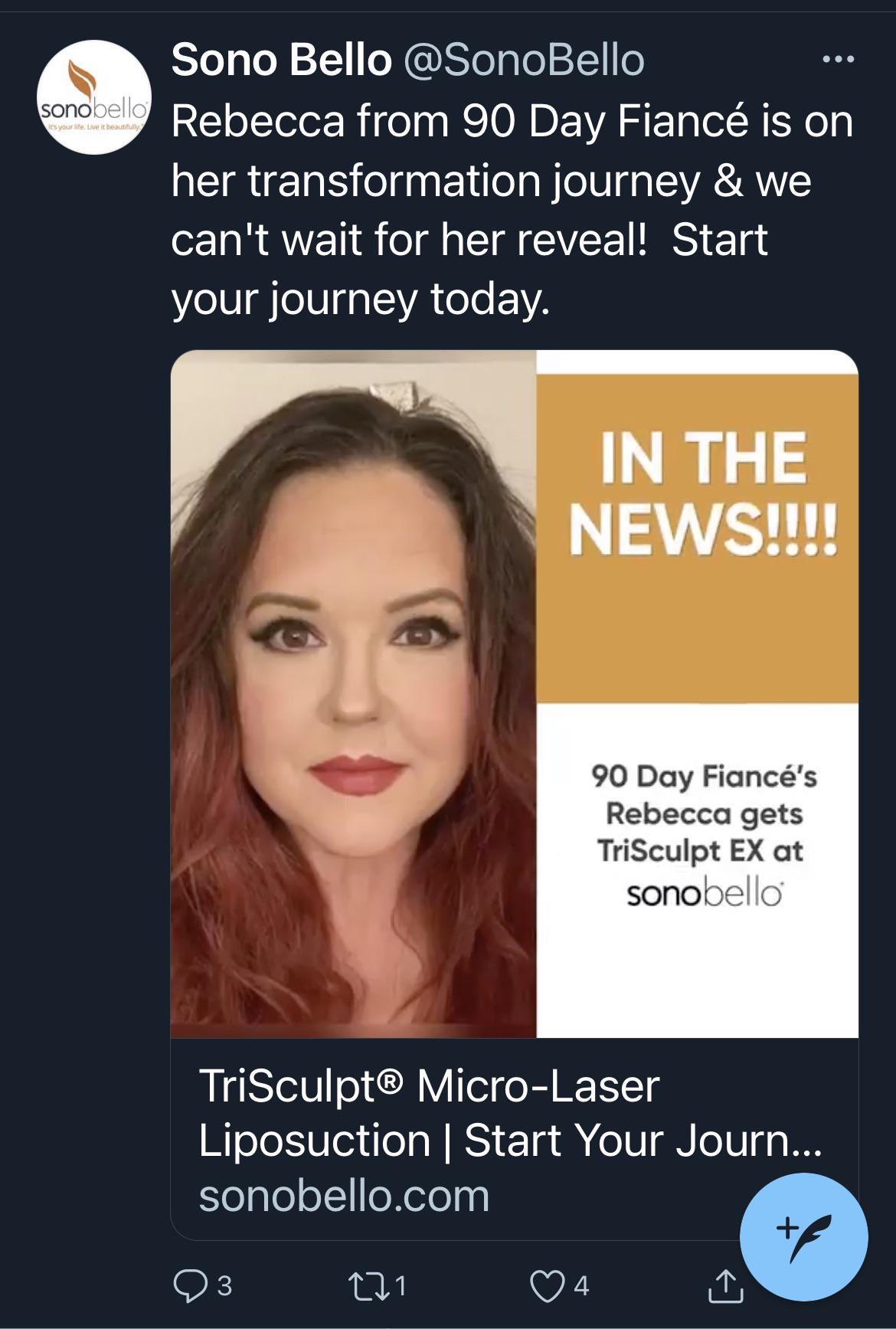
Task: Tap the @SonoBello handle
Action: point(524,60)
